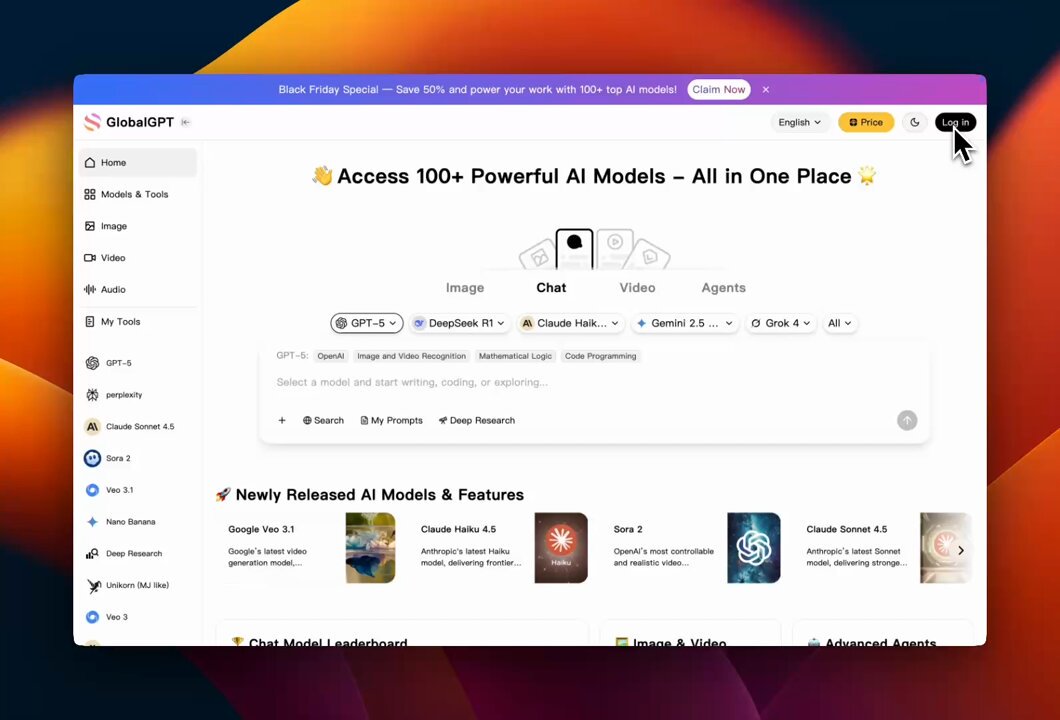The height and width of the screenshot is (720, 1060).
Task: Open the All models dropdown
Action: pyautogui.click(x=840, y=323)
